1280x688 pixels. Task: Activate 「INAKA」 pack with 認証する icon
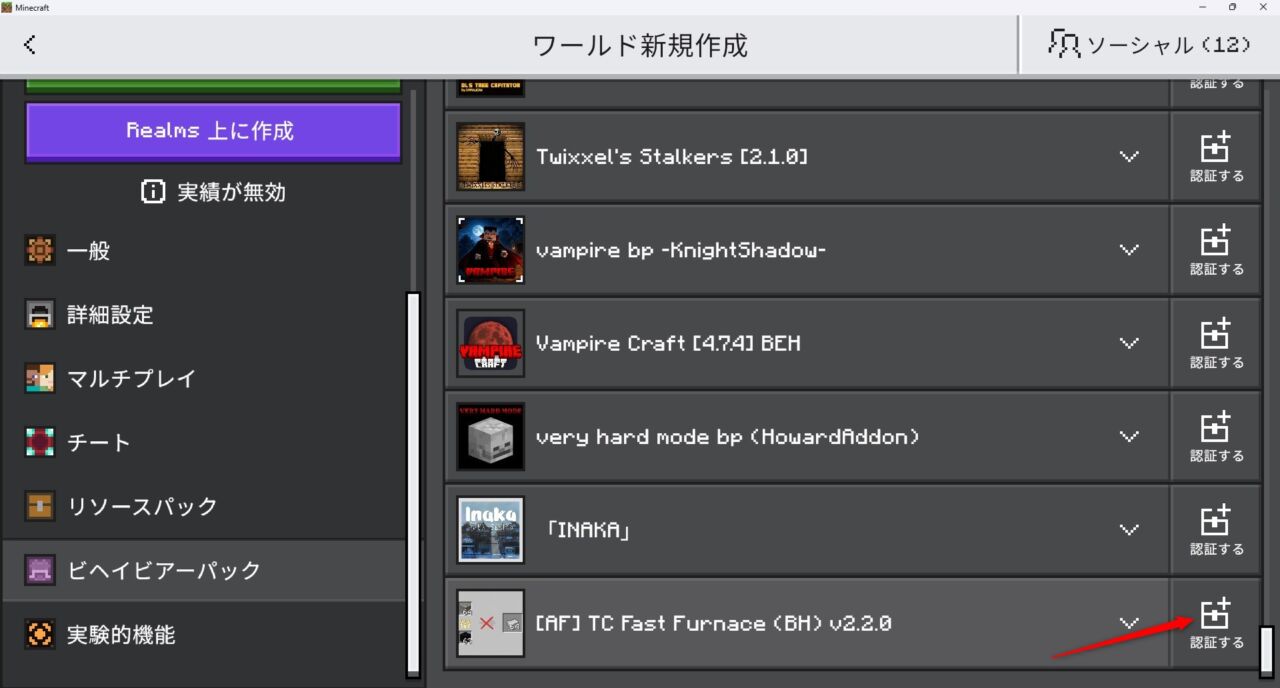coord(1216,530)
